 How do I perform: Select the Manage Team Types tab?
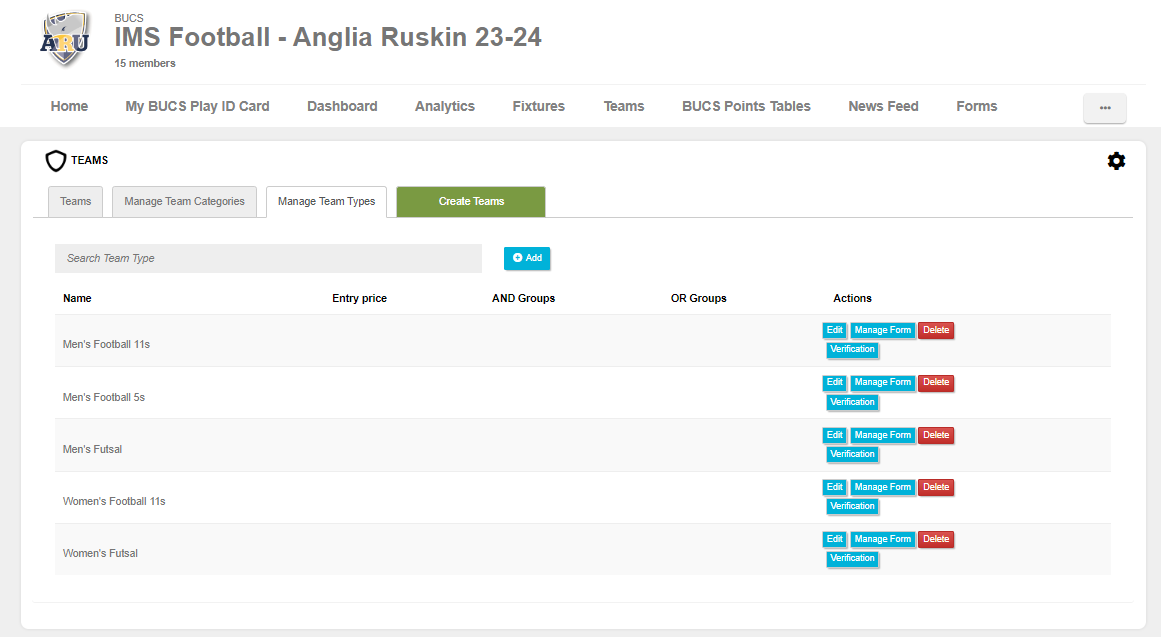(x=327, y=201)
